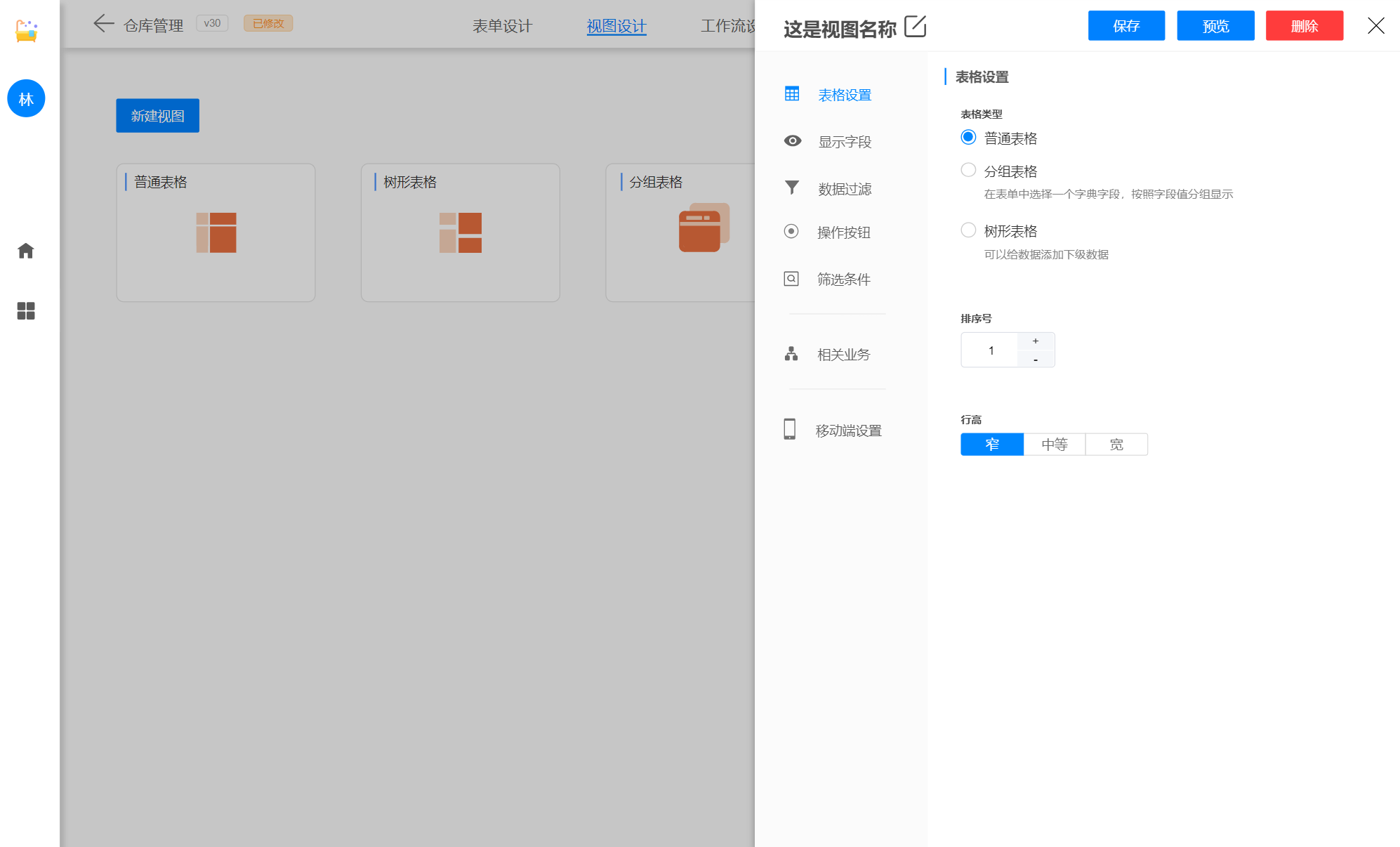
Task: Select the 普通表格 radio button
Action: (x=968, y=137)
